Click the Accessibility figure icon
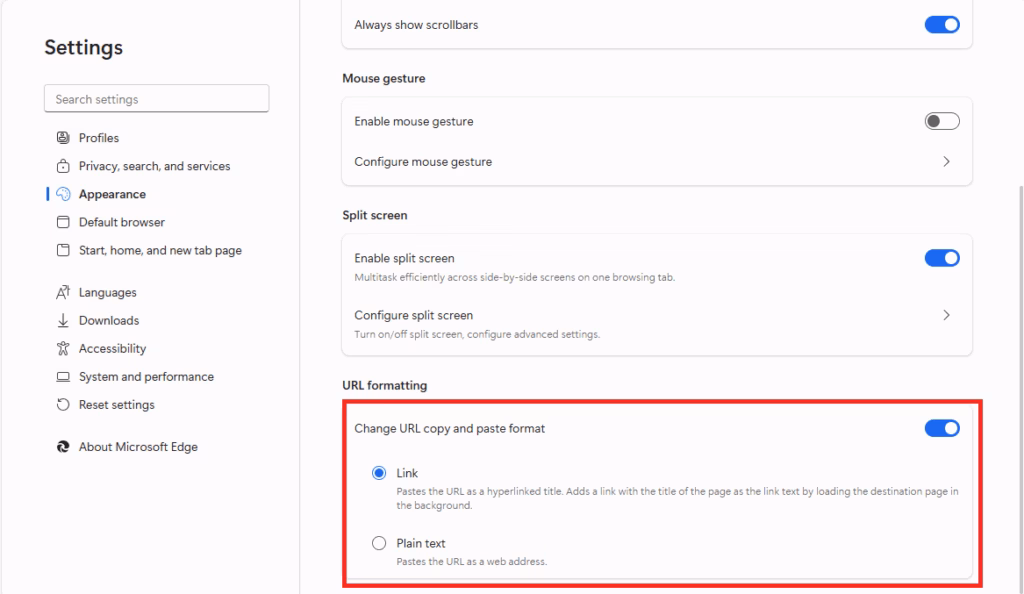The height and width of the screenshot is (594, 1024). click(x=63, y=349)
